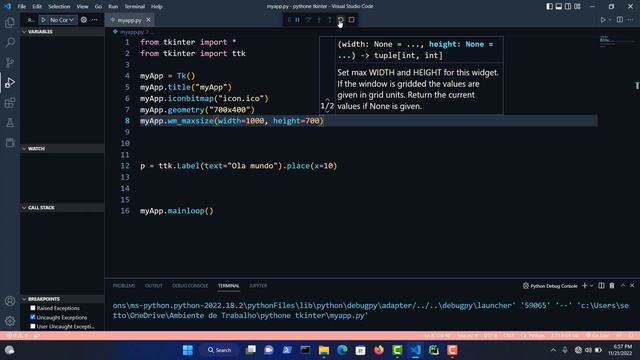640x360 pixels.
Task: Click Step Over in debug toolbar
Action: [308, 20]
